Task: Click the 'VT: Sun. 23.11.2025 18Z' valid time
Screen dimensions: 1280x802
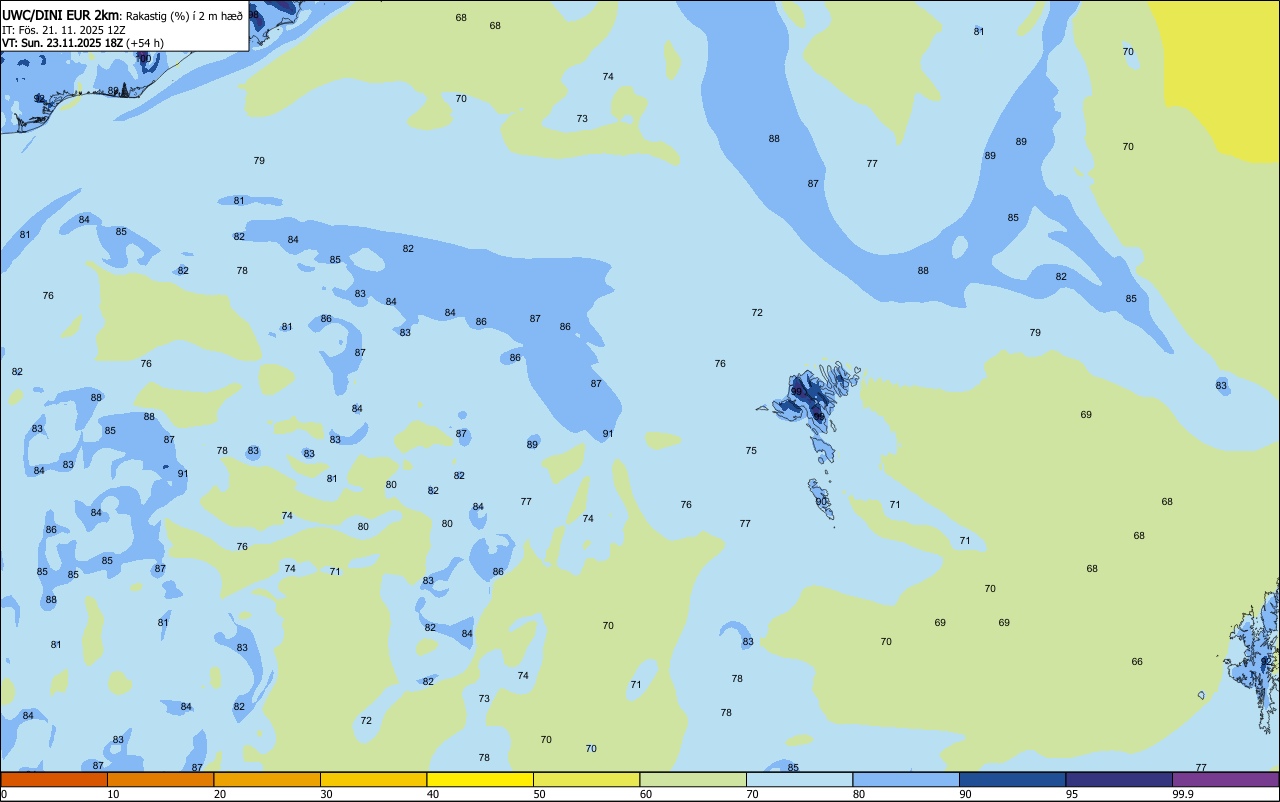Action: click(x=63, y=43)
